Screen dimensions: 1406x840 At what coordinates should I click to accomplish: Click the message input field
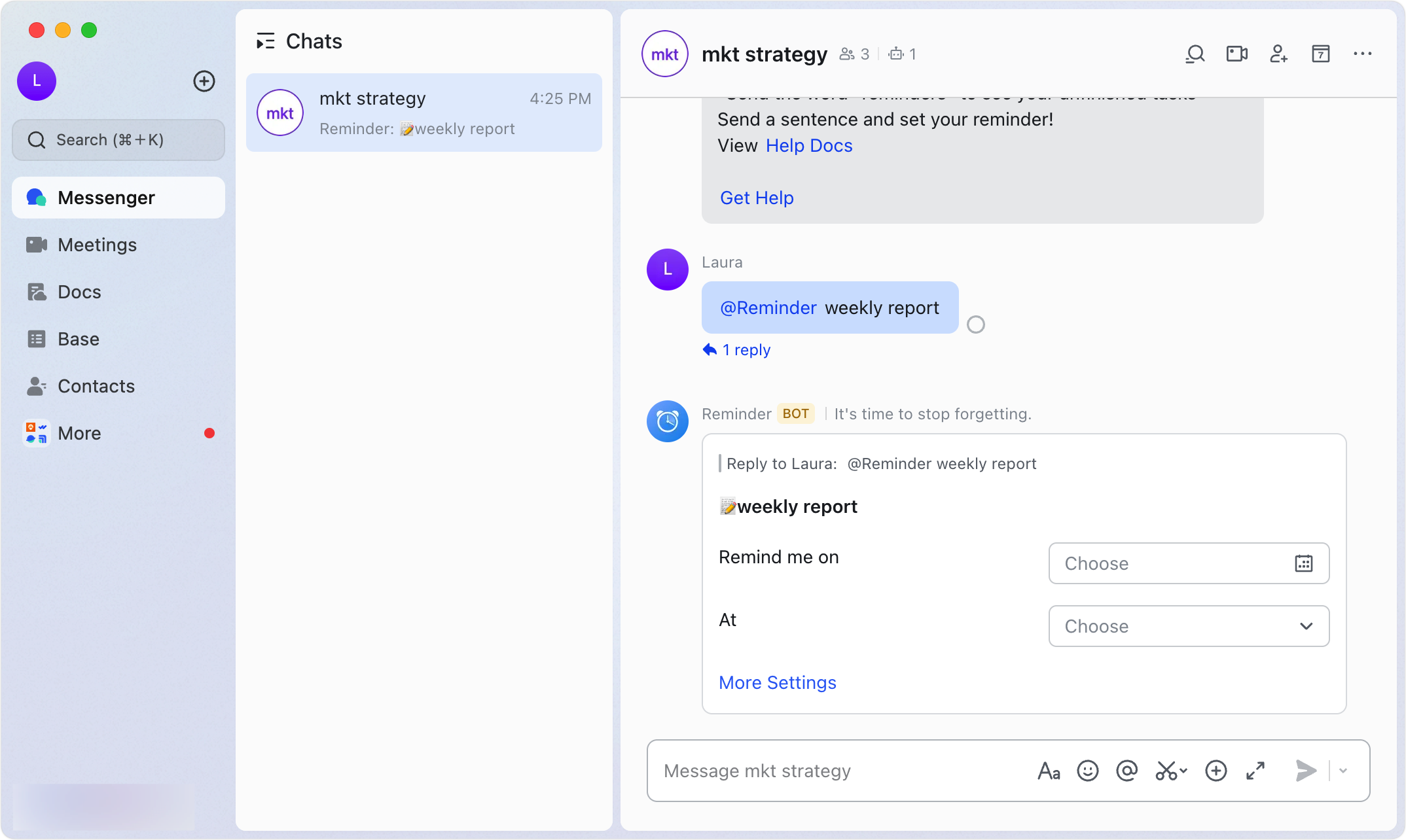point(818,771)
